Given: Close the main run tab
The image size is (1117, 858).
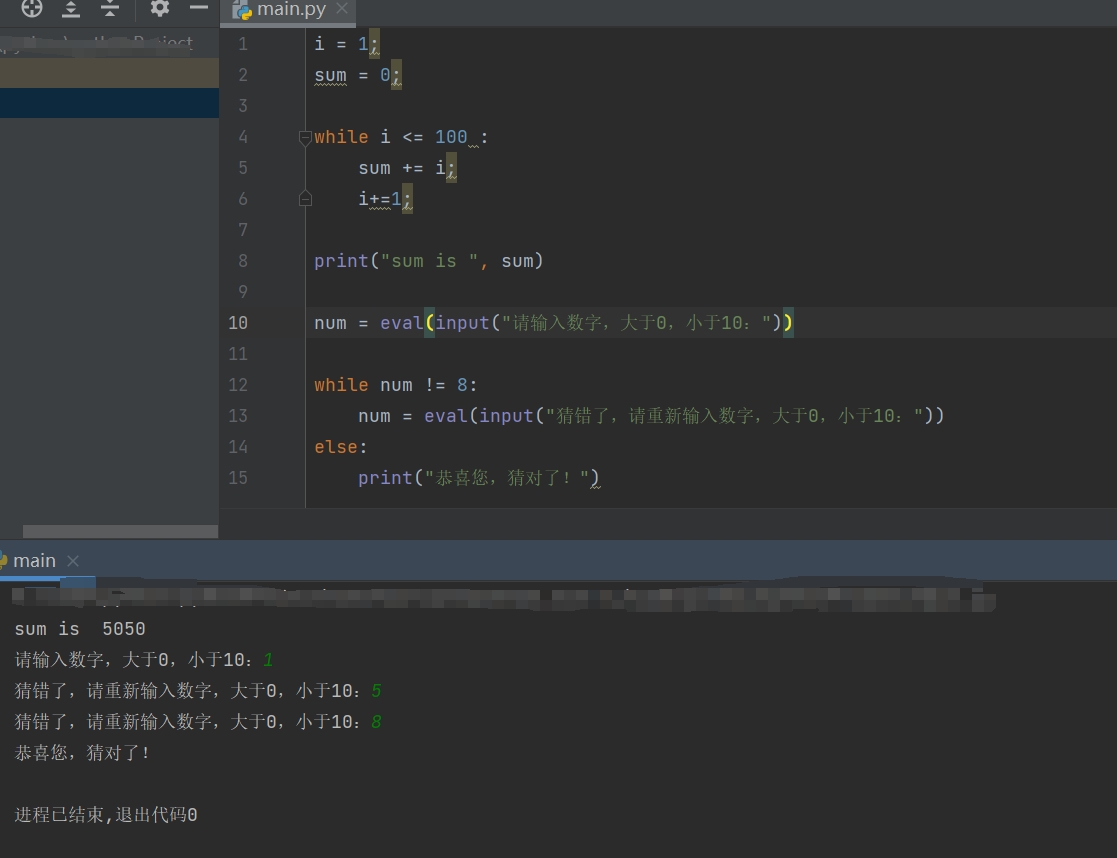Looking at the screenshot, I should tap(73, 561).
